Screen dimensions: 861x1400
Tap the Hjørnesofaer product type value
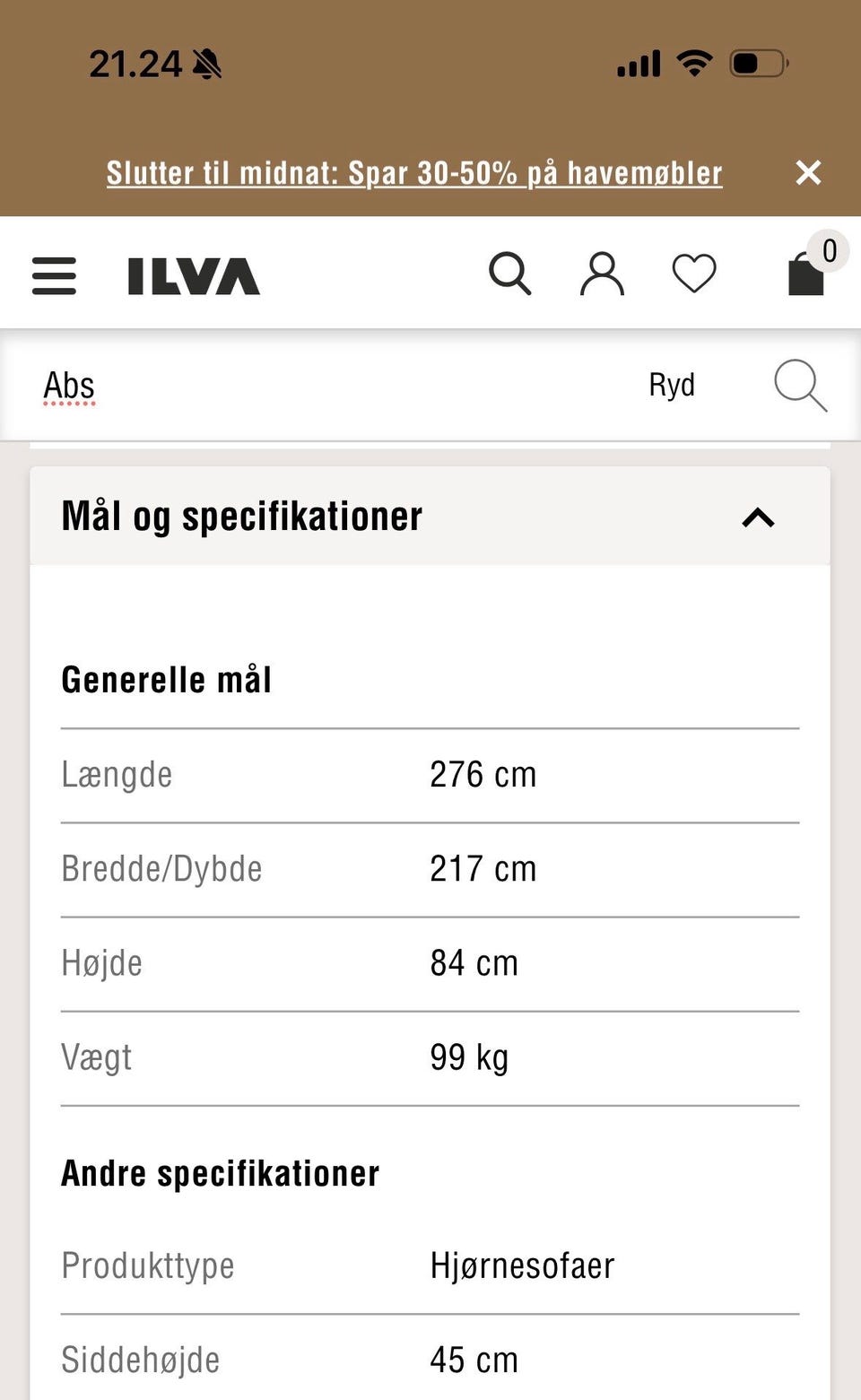[522, 1265]
